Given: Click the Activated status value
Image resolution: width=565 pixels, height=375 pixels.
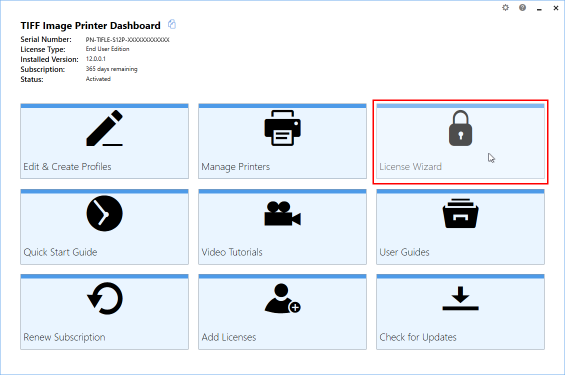Looking at the screenshot, I should click(98, 79).
